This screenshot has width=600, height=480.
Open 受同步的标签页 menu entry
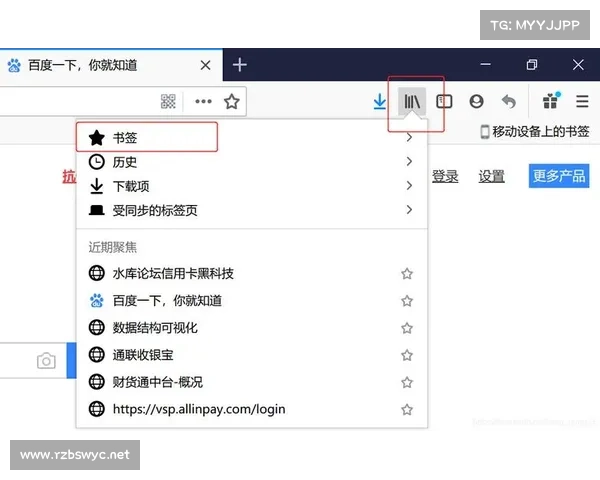tap(252, 210)
